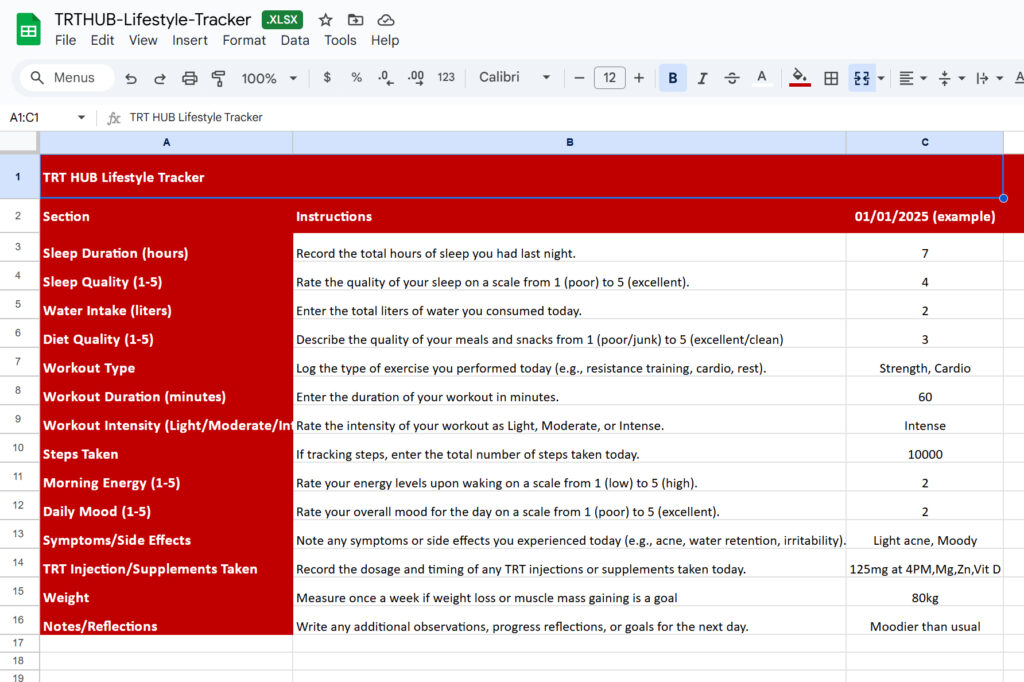
Task: Open the File menu
Action: point(65,41)
